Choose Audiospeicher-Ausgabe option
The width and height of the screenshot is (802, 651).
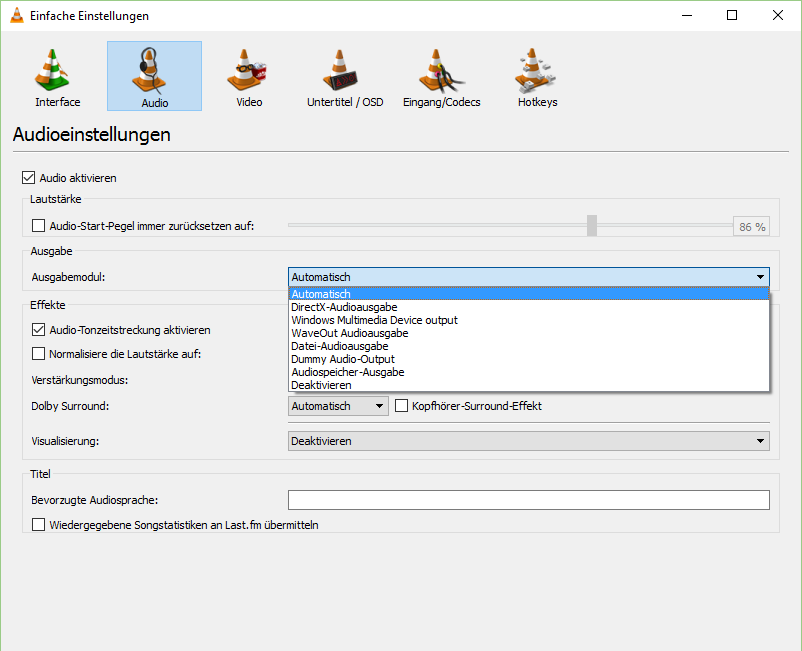(x=528, y=372)
